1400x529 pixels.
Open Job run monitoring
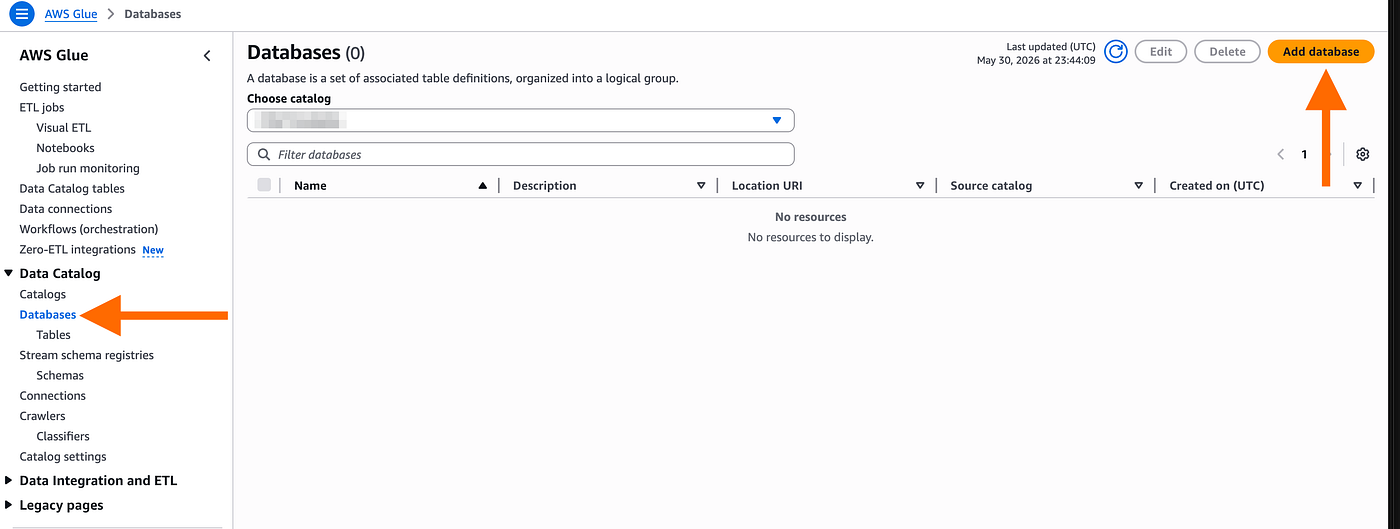coord(88,168)
